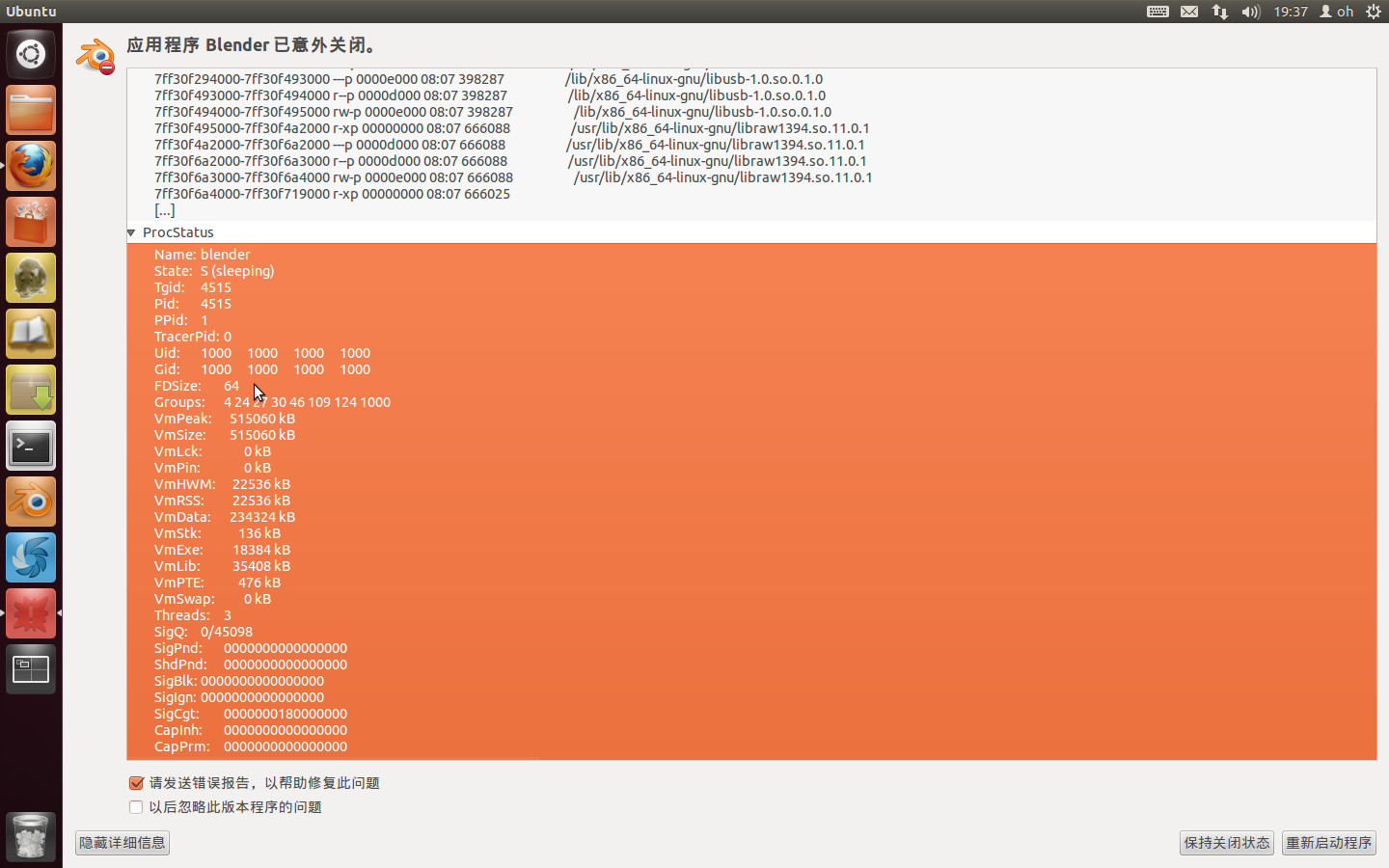The height and width of the screenshot is (868, 1389).
Task: Select the 'State: S (sleeping)' line
Action: pos(214,271)
